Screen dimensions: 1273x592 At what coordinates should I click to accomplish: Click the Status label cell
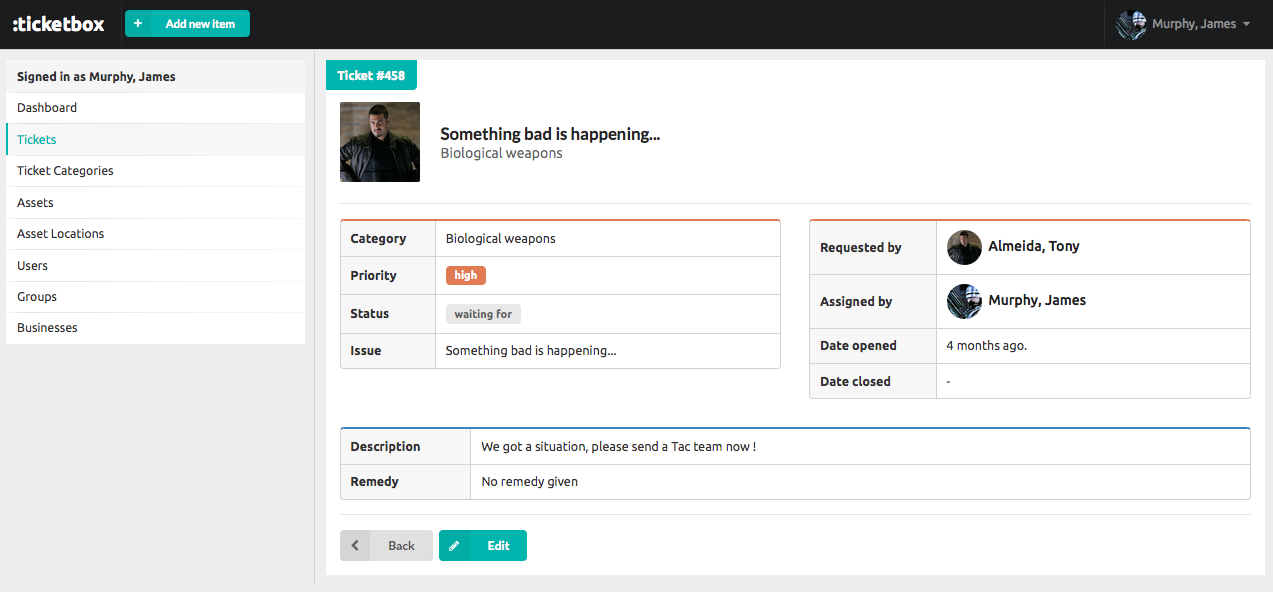[x=388, y=314]
